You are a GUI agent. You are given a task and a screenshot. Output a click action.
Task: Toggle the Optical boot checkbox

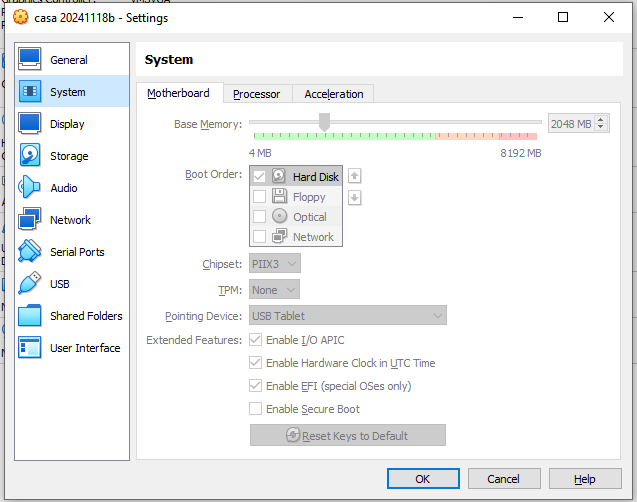point(259,216)
